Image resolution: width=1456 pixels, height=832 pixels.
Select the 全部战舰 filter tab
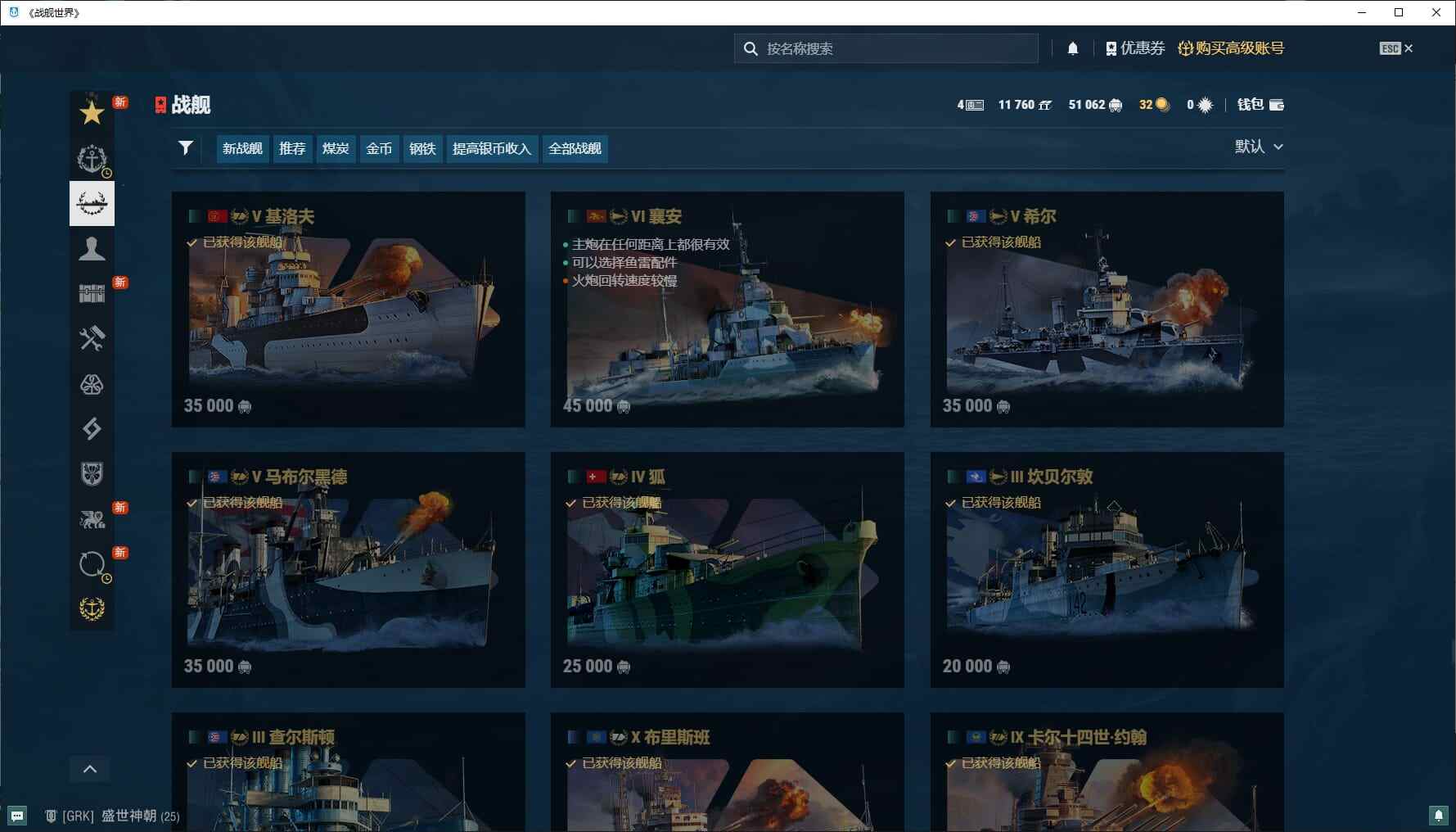575,148
